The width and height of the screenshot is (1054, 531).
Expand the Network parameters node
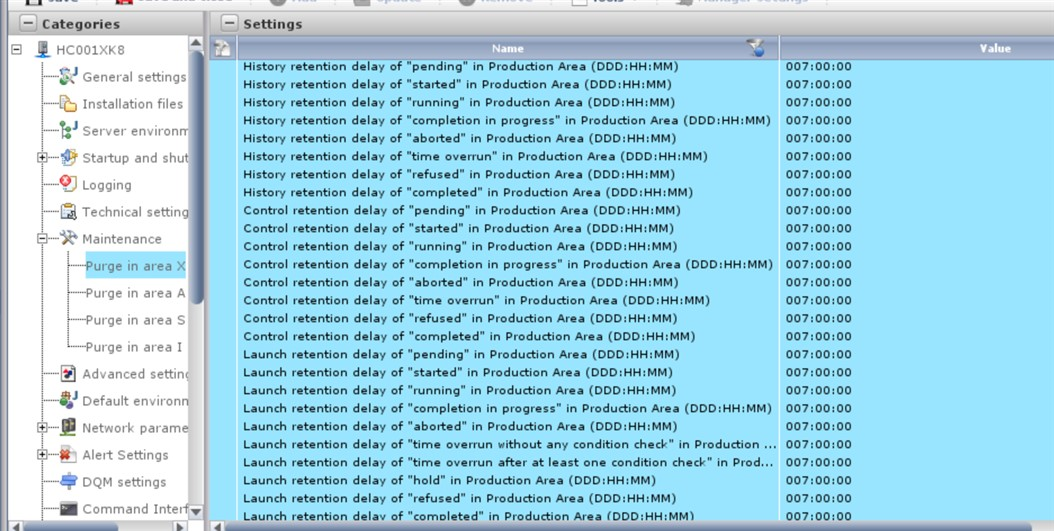tap(42, 427)
